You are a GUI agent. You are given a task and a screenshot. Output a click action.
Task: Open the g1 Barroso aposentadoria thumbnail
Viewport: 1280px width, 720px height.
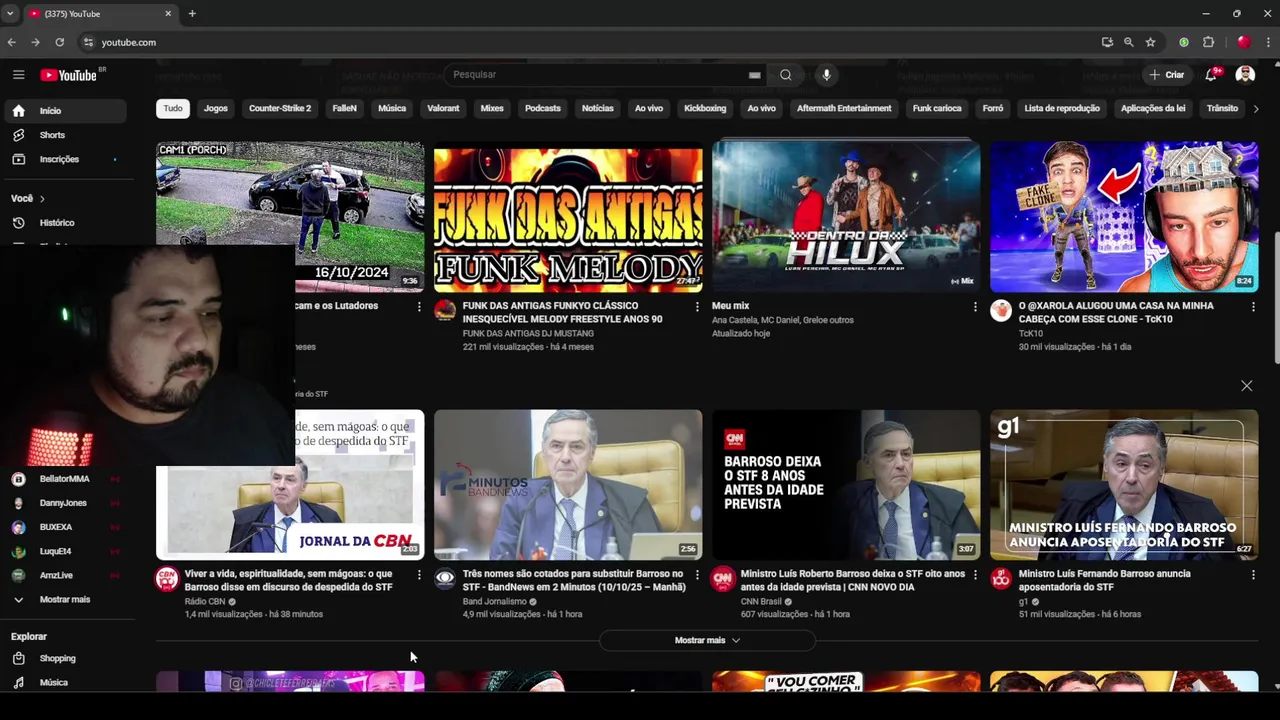[x=1124, y=484]
